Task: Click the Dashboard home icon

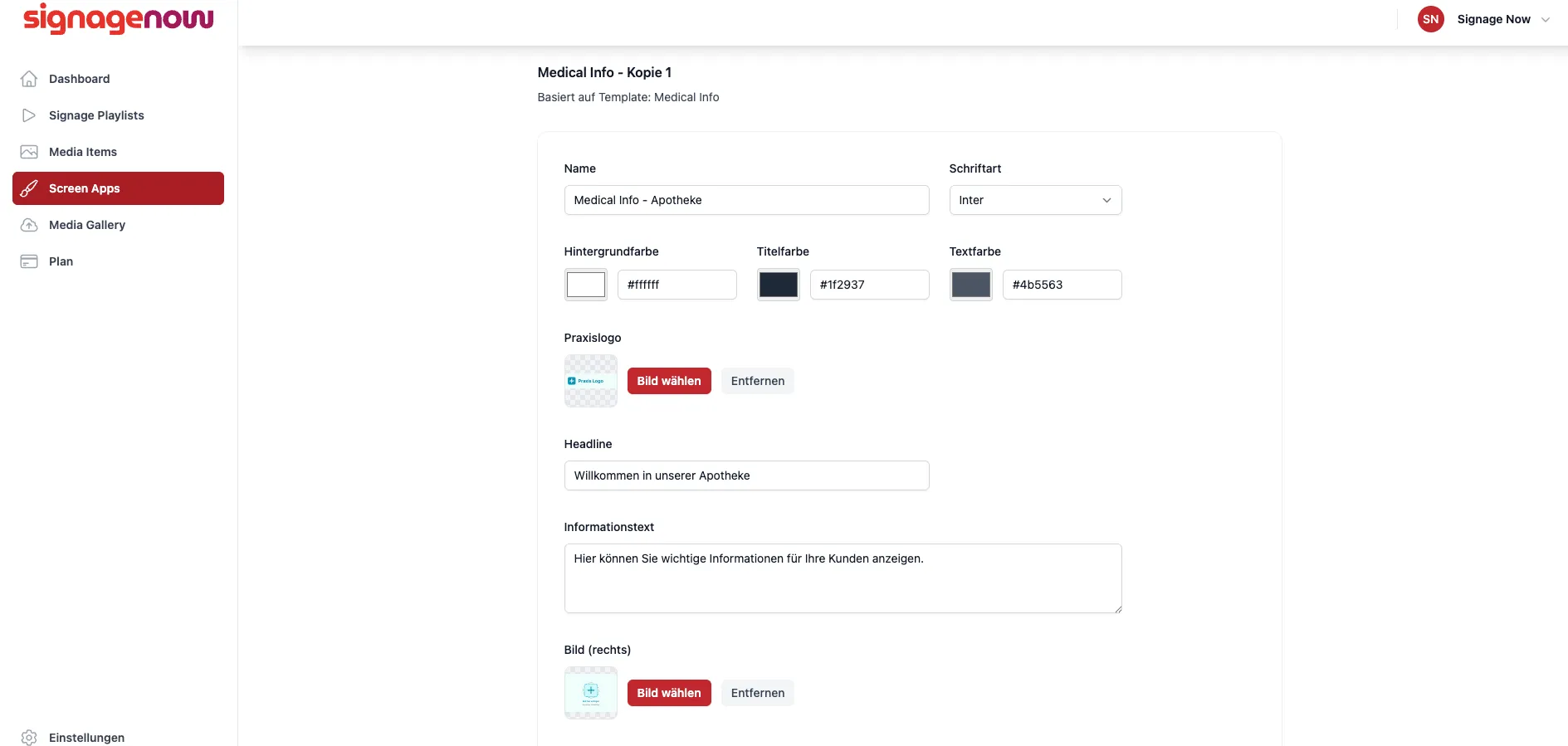Action: coord(29,79)
